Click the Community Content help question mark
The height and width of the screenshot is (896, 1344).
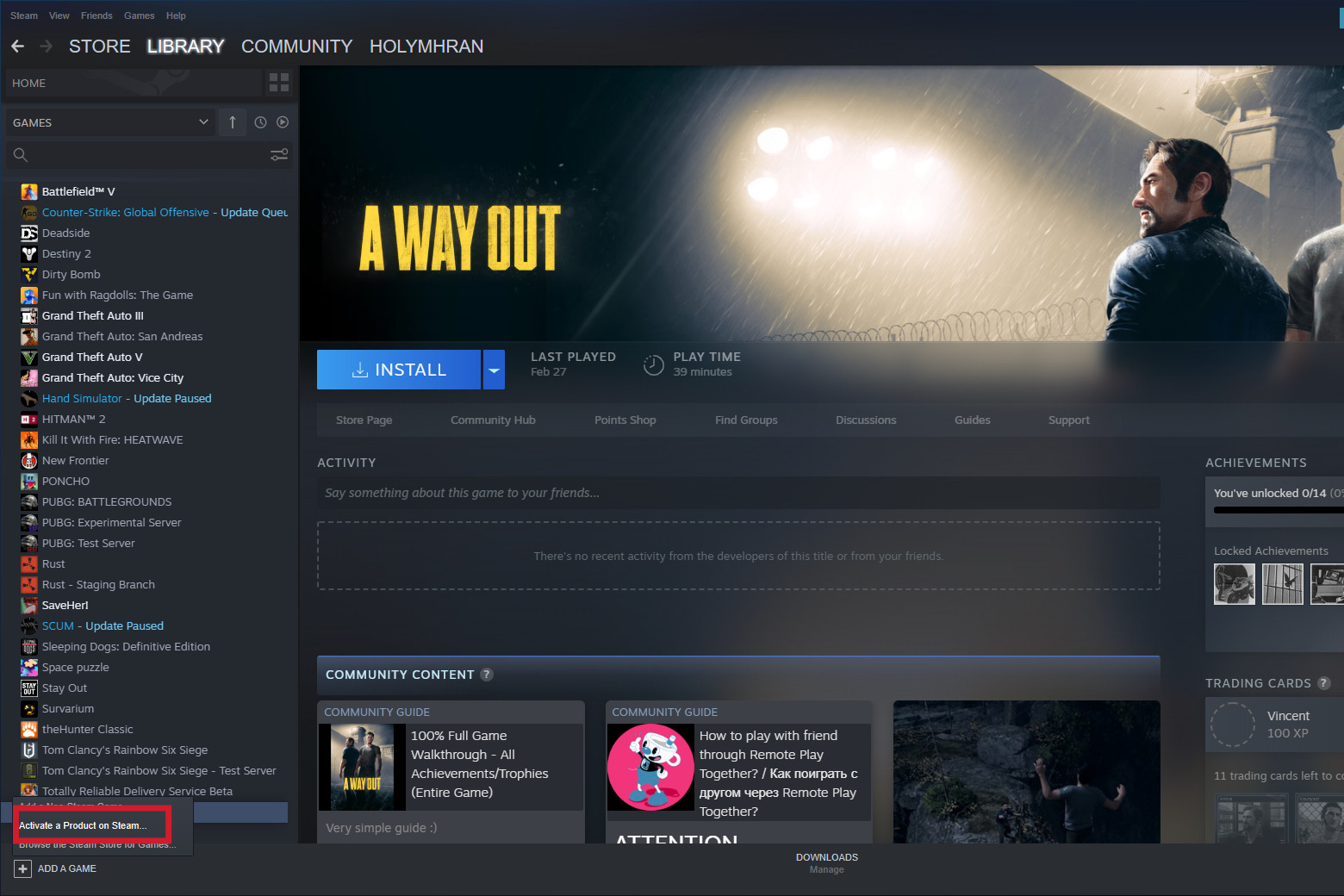tap(487, 675)
